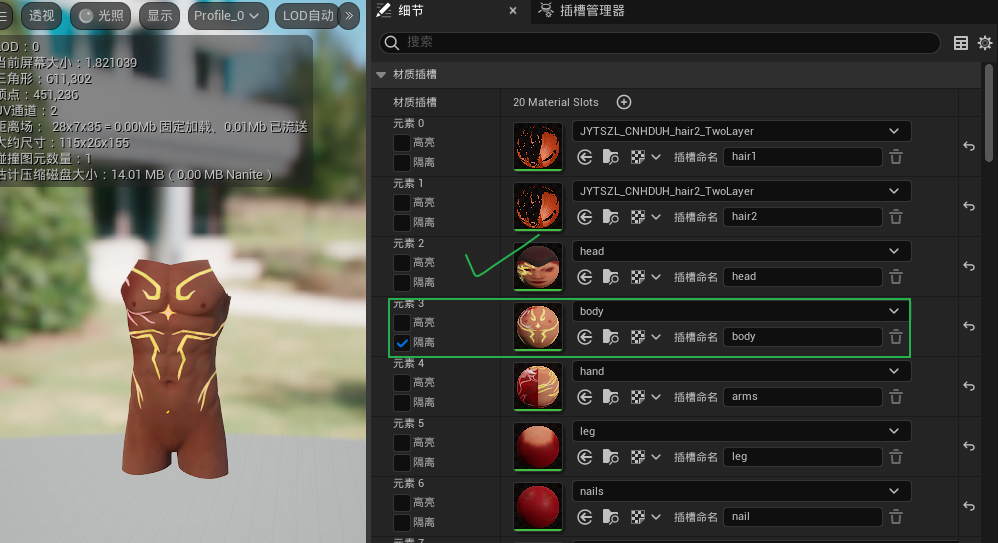Enable highlight checkbox for element 5
This screenshot has width=998, height=543.
point(402,442)
